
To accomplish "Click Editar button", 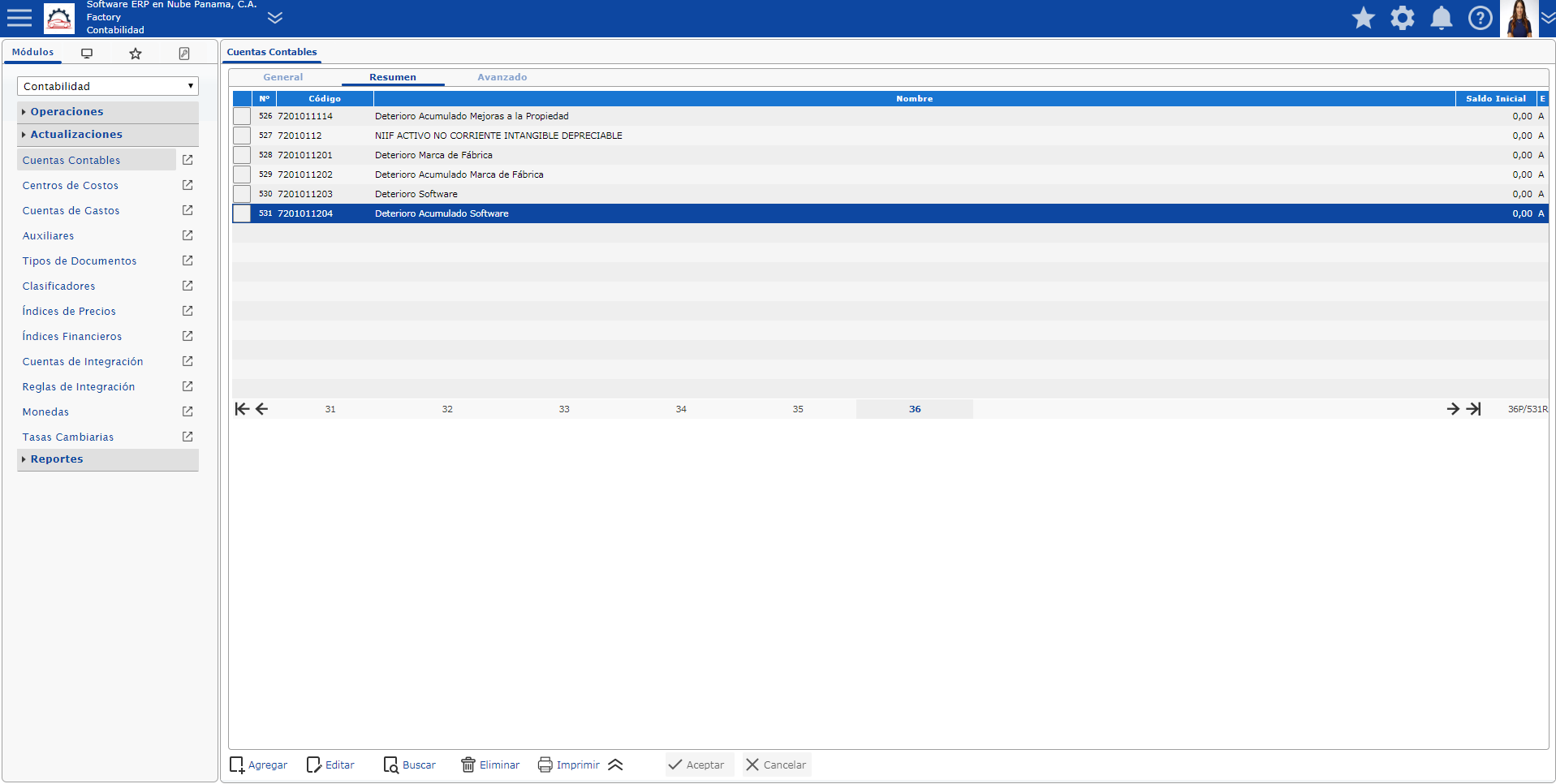I will [331, 765].
